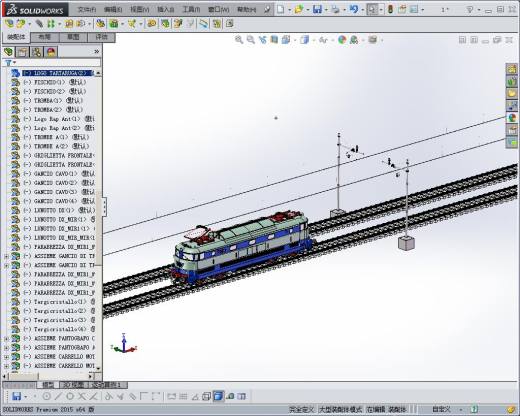Screen dimensions: 520x416
Task: Click the feature tree vertical scrollbar down arrow
Action: 98,368
